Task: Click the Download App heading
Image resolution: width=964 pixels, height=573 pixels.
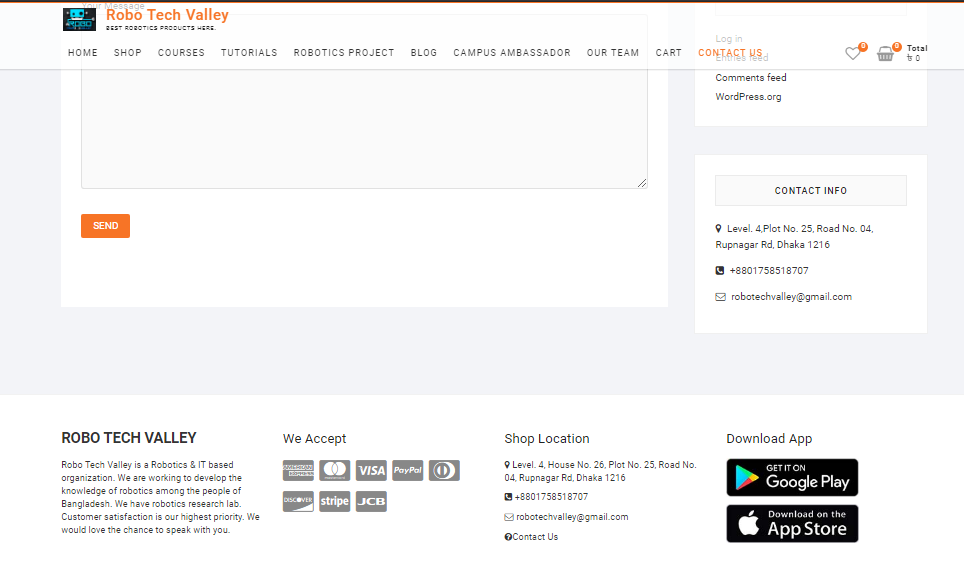Action: [769, 438]
